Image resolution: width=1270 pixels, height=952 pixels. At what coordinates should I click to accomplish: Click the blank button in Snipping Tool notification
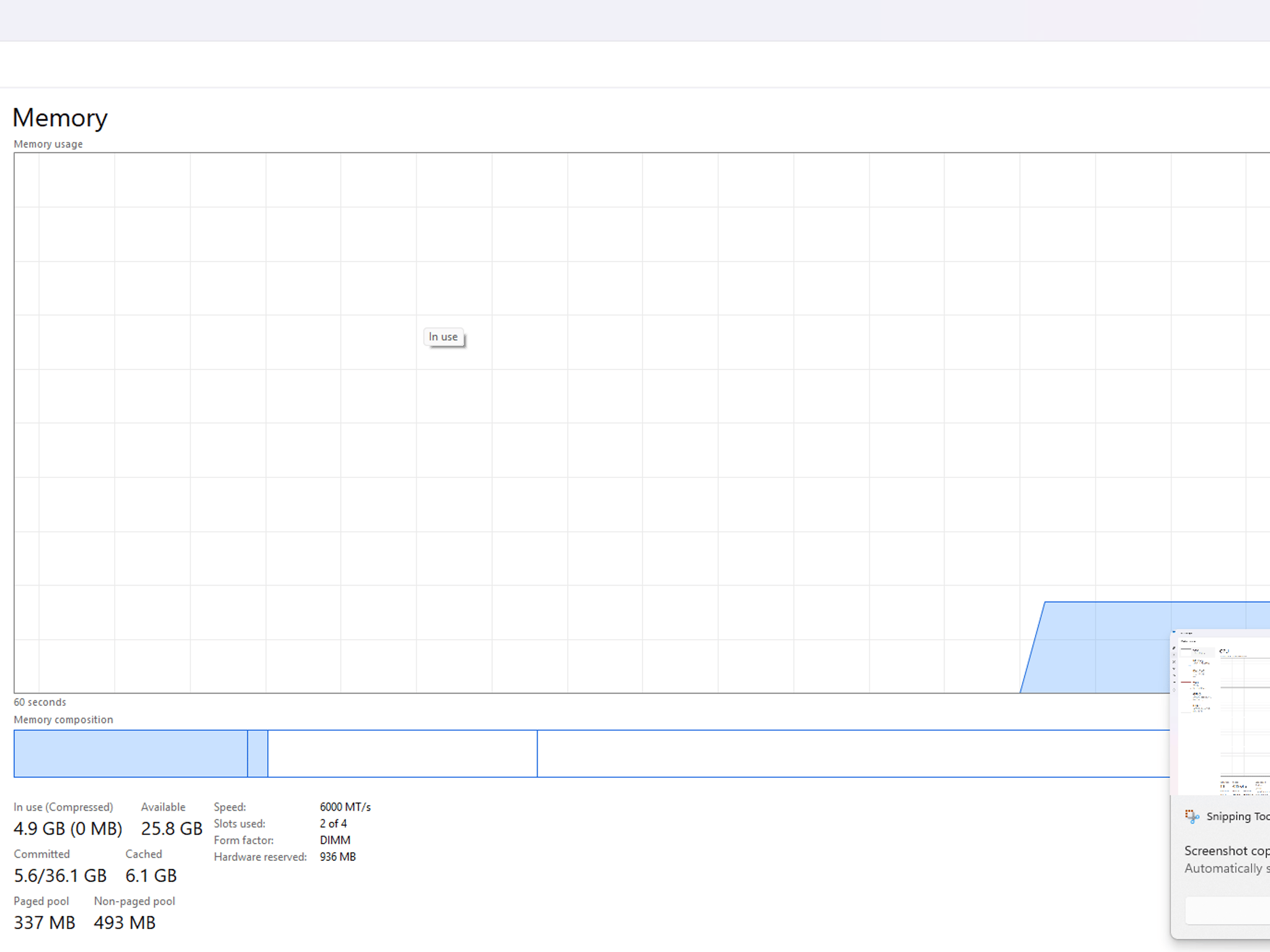[1227, 911]
